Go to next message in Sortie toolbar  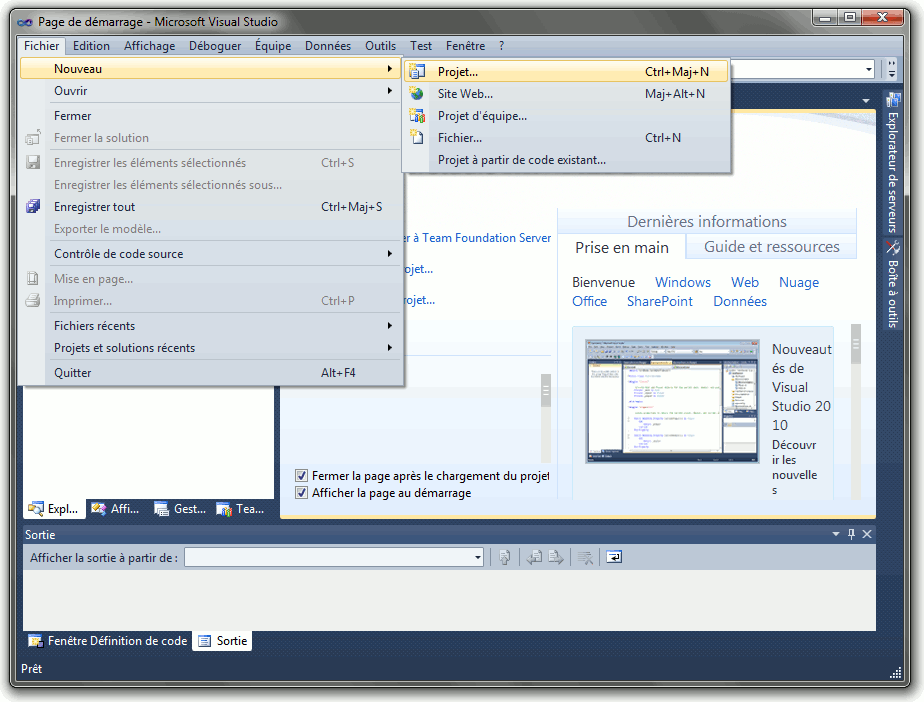coord(556,557)
